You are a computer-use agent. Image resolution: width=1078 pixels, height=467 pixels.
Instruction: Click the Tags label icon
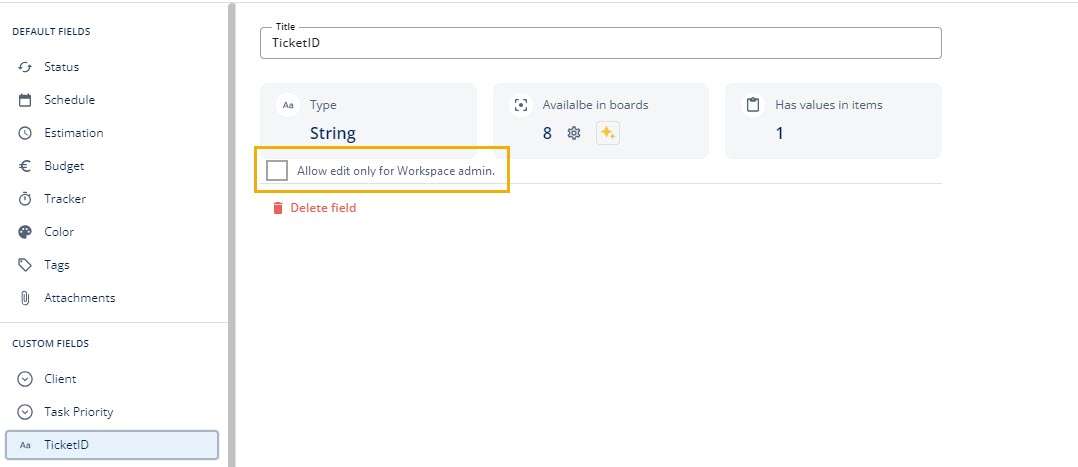25,265
